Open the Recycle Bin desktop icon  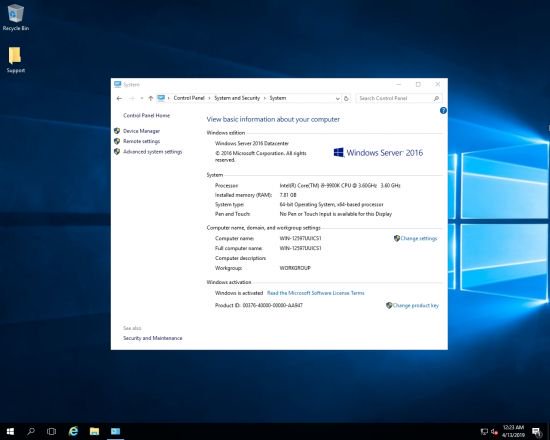pos(15,18)
